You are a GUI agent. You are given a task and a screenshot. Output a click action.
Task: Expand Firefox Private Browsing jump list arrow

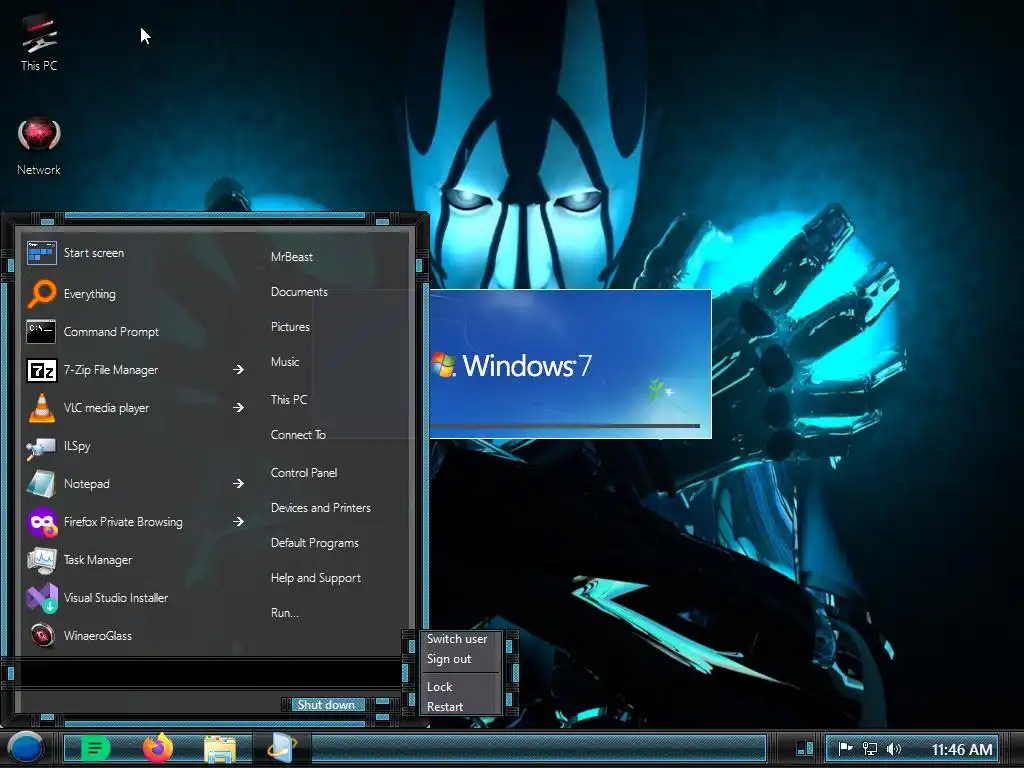(238, 521)
